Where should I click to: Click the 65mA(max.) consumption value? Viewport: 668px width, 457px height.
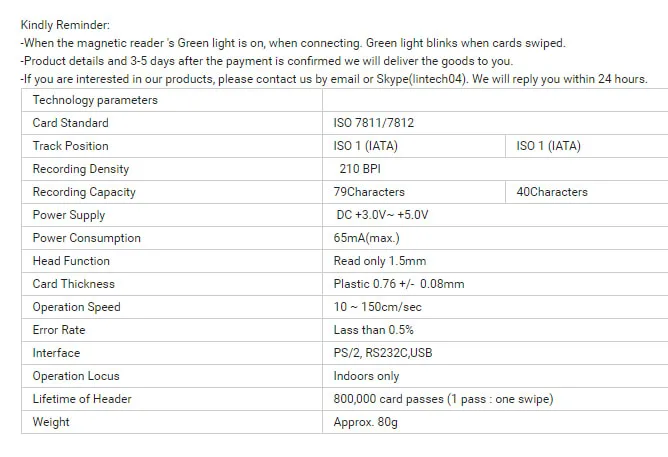[x=366, y=238]
